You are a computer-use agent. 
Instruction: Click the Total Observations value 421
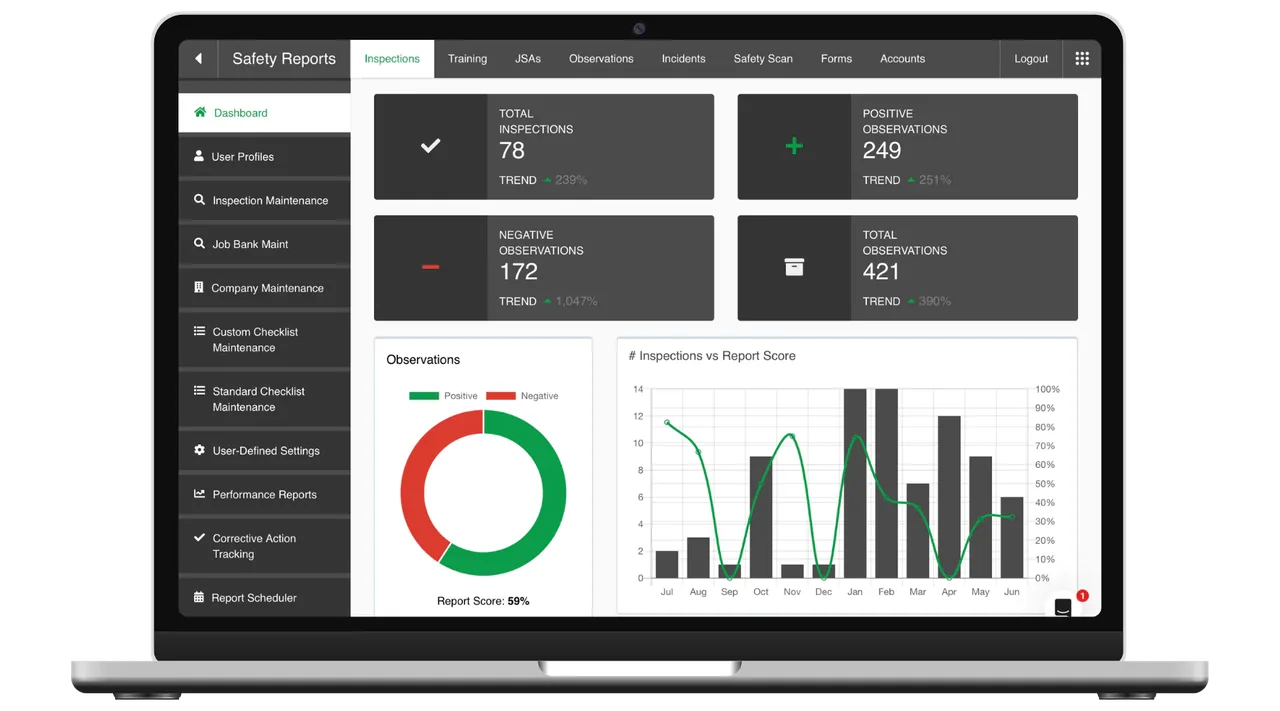[x=881, y=272]
